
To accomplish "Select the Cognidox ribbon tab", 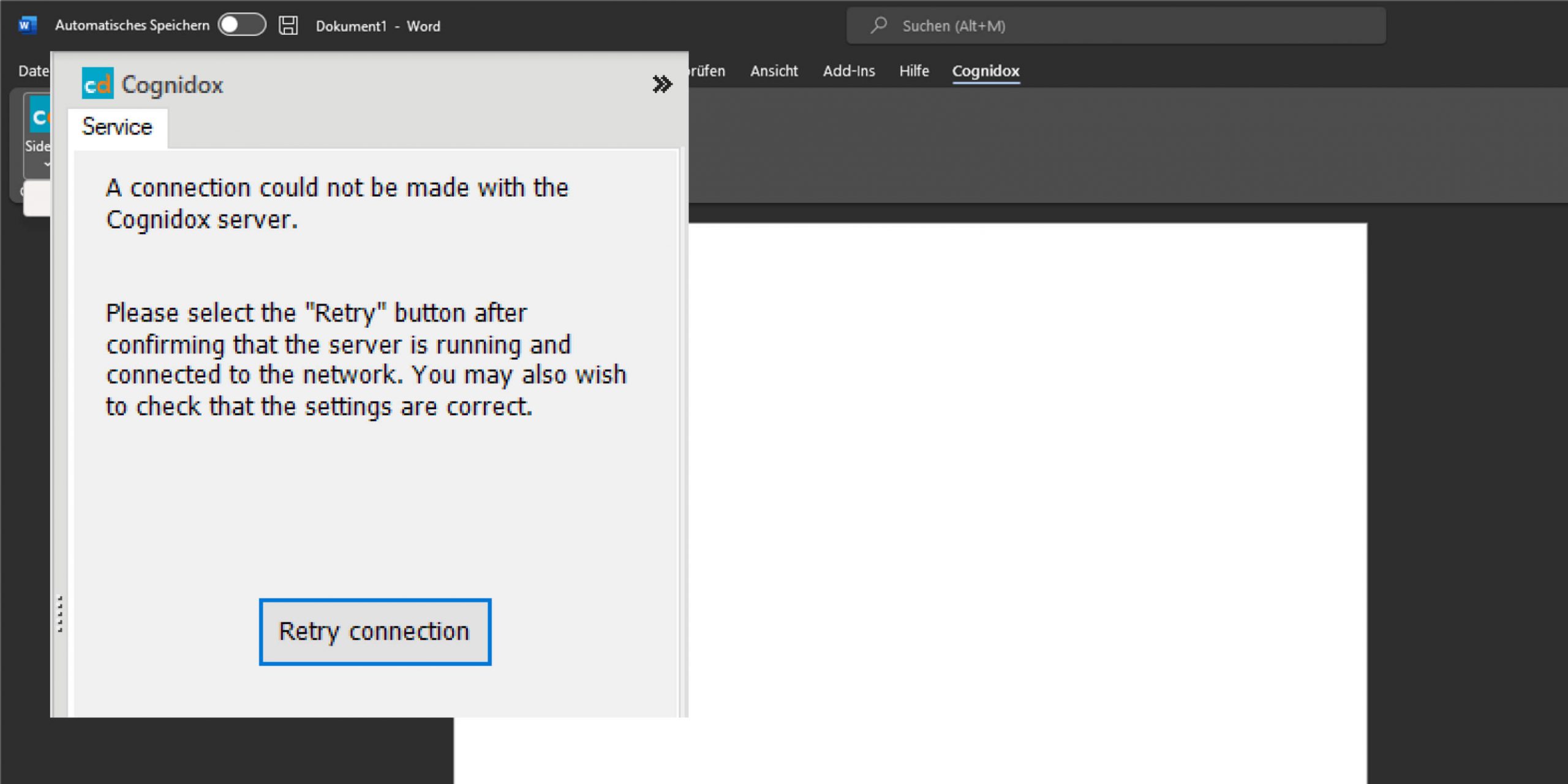I will (985, 71).
